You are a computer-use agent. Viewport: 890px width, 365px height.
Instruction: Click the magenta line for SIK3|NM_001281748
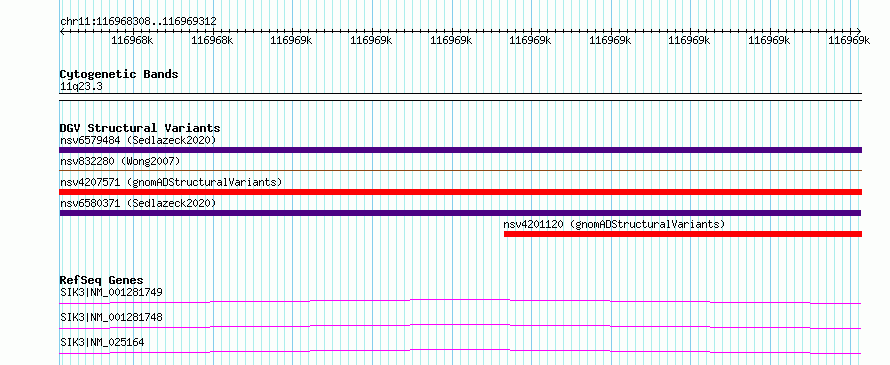[460, 326]
